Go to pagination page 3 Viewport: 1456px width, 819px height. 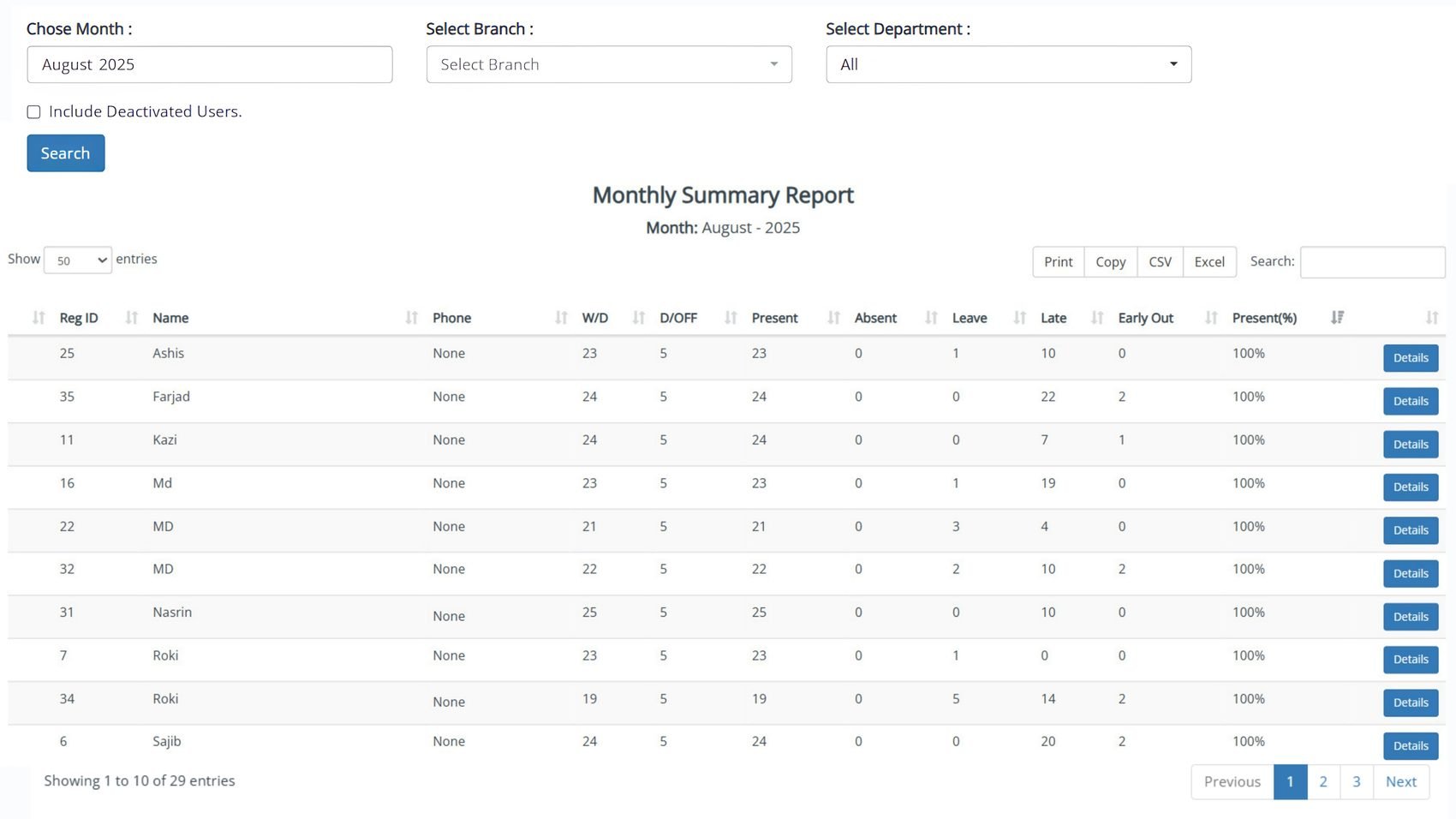1357,782
